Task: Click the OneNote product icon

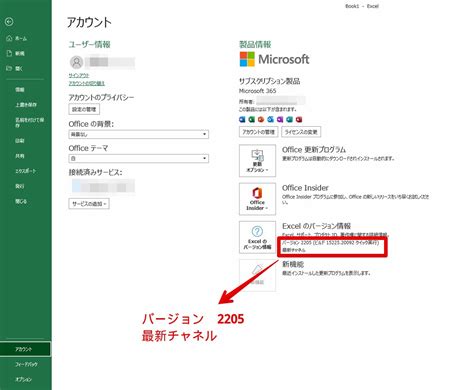Action: click(280, 119)
